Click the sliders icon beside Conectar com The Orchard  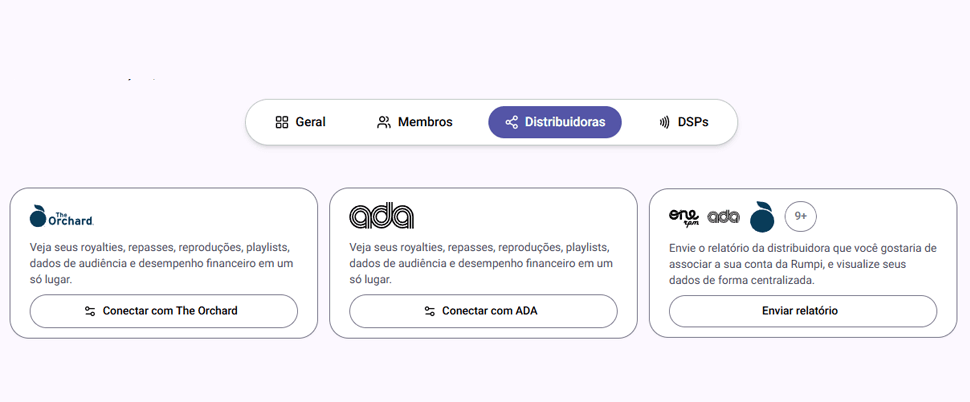point(90,311)
